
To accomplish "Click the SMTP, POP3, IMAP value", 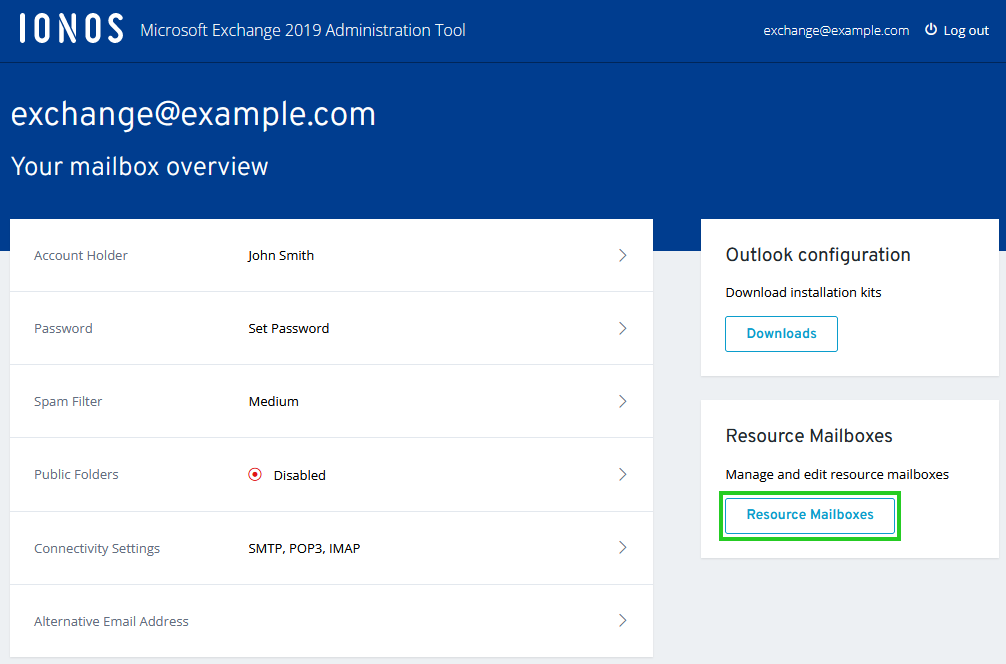I will pyautogui.click(x=304, y=548).
